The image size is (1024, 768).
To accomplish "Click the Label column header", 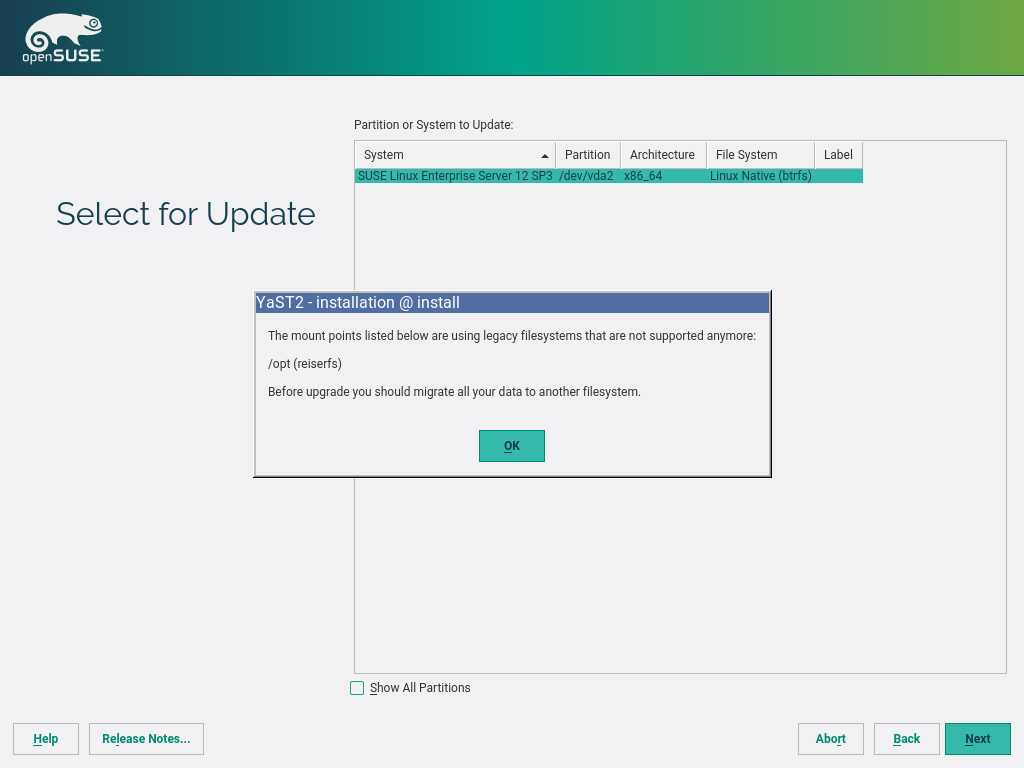I will pyautogui.click(x=838, y=155).
